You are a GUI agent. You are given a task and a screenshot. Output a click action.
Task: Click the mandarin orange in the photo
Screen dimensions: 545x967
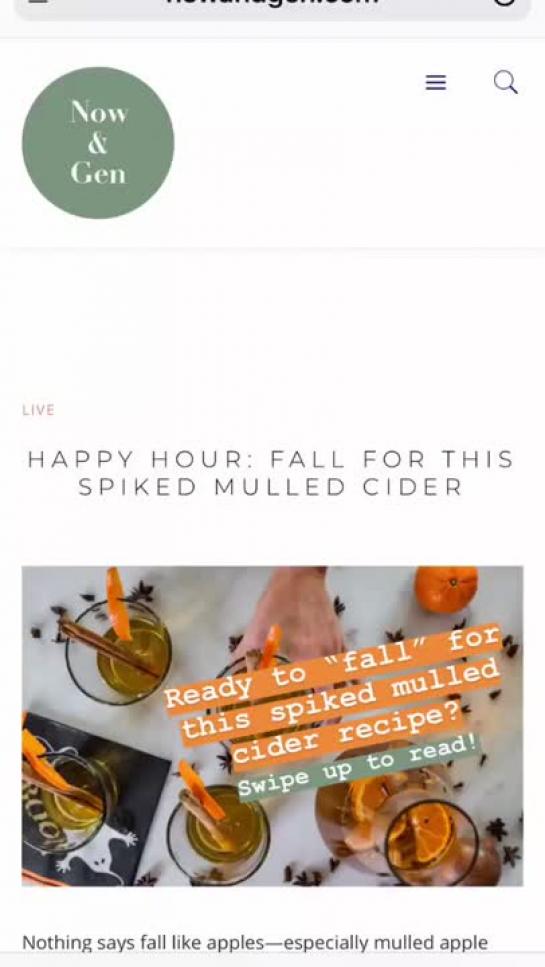tap(446, 588)
